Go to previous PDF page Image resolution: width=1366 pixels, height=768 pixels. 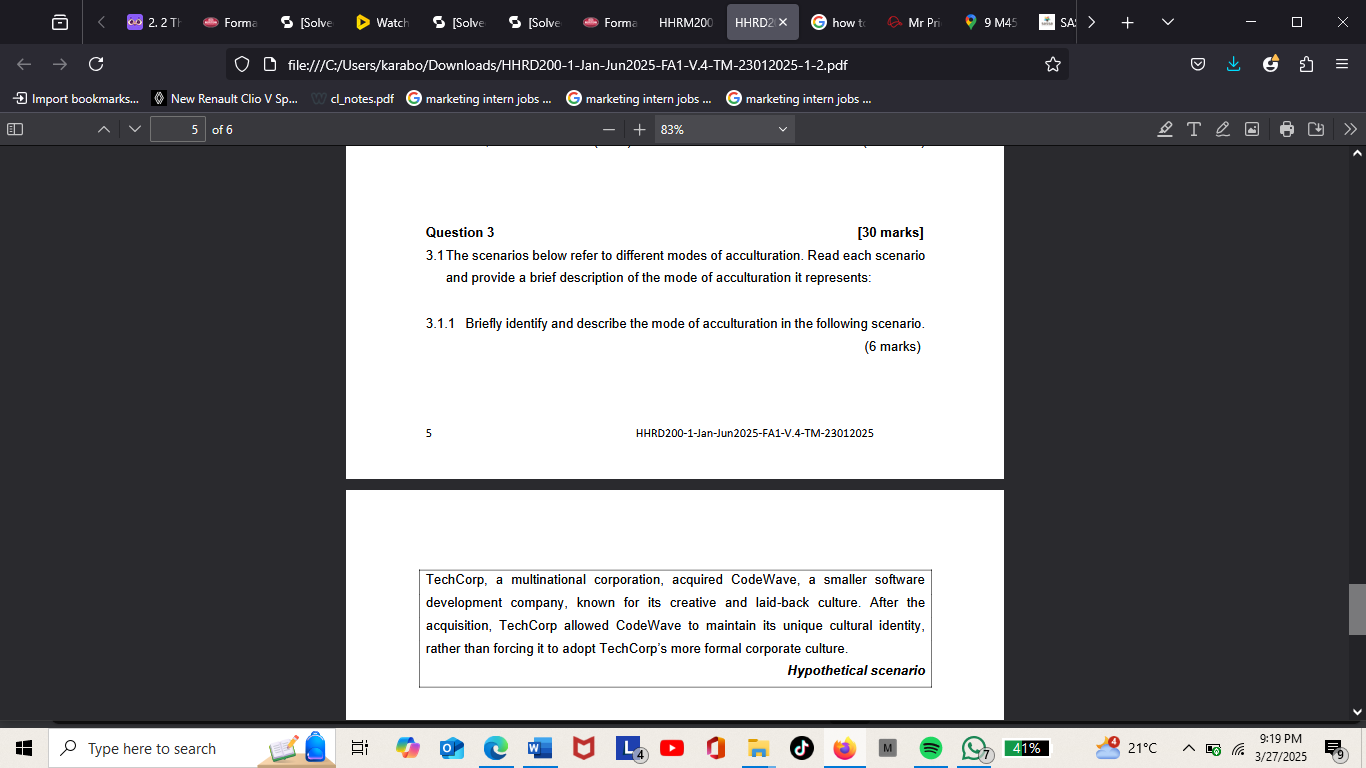105,129
